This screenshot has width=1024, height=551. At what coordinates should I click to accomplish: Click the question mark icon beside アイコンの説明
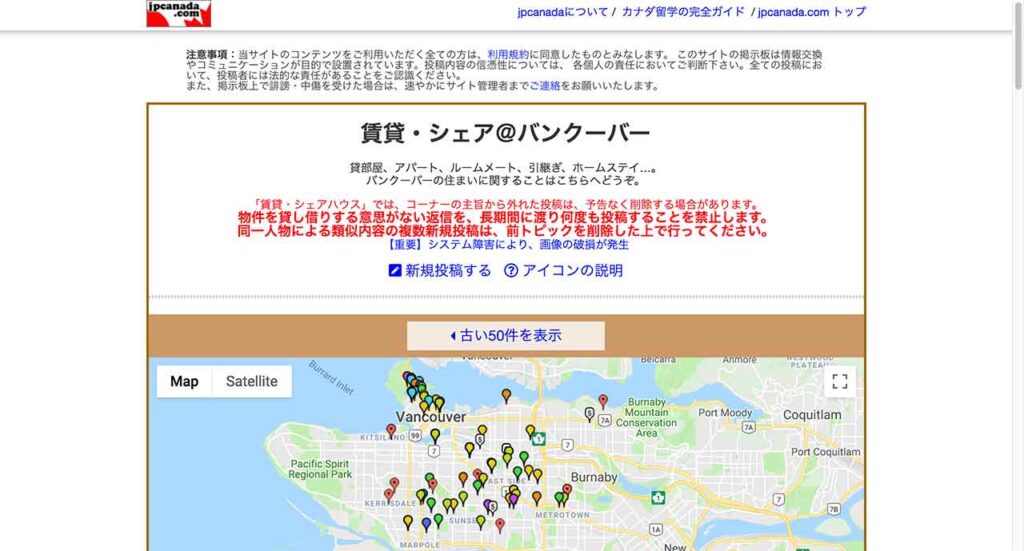[x=511, y=271]
